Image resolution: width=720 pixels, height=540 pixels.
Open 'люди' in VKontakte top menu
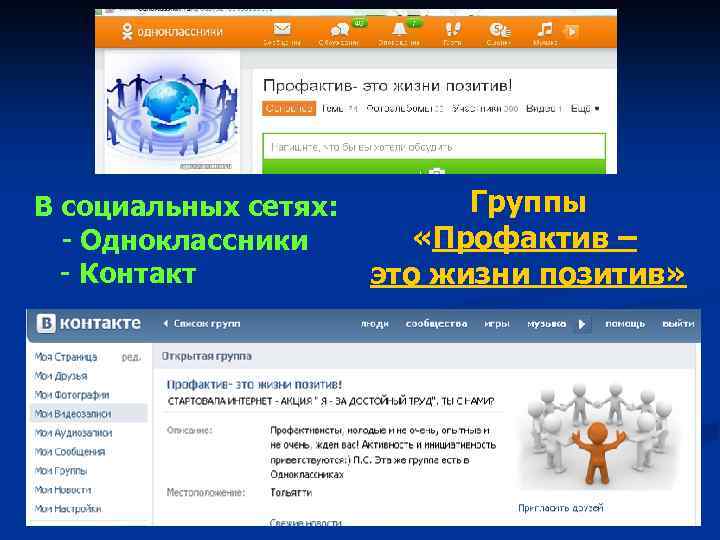[375, 324]
